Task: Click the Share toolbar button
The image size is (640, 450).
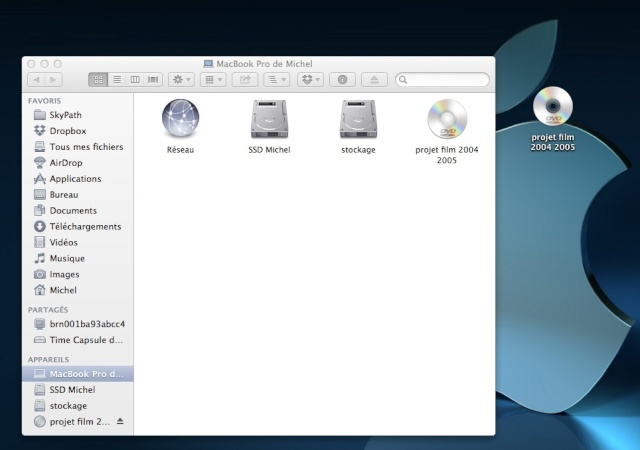Action: [245, 80]
